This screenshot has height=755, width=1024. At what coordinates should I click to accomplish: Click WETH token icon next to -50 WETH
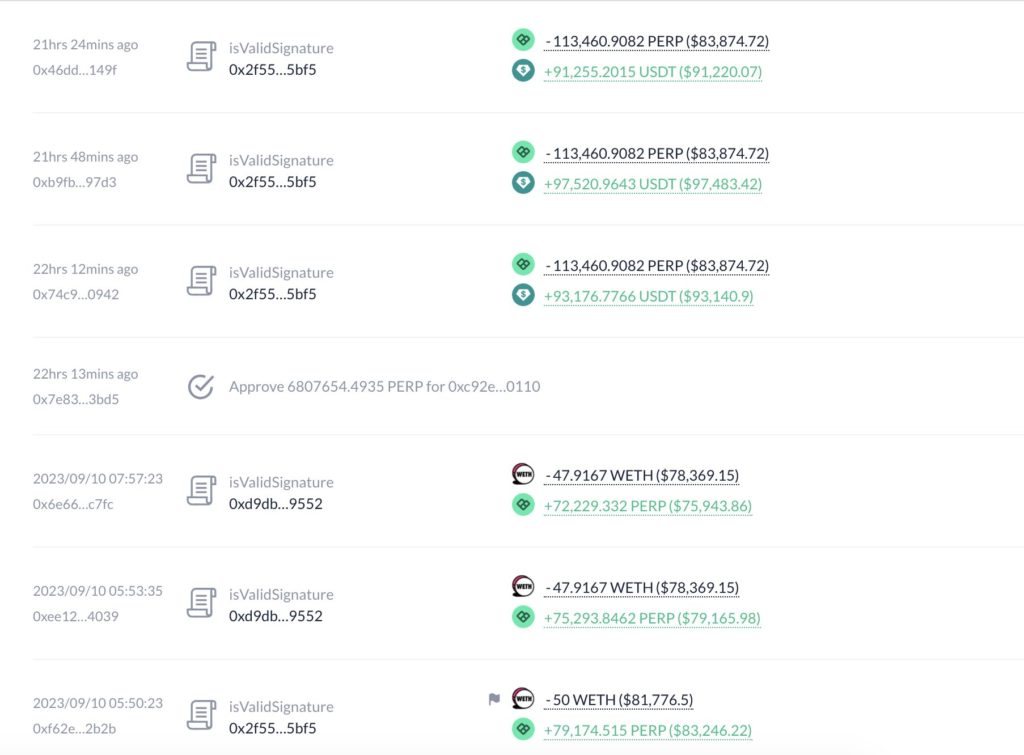click(523, 699)
